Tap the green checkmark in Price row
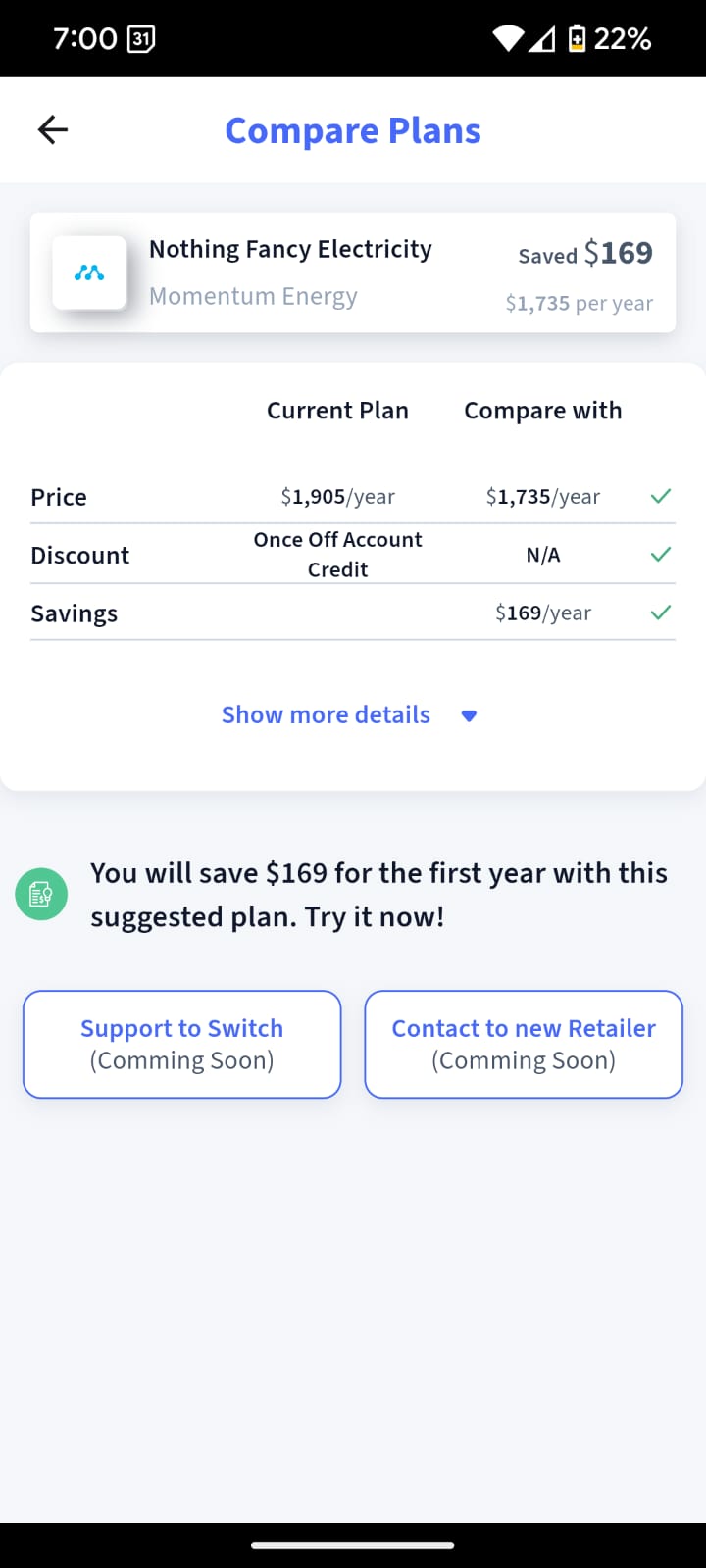The height and width of the screenshot is (1568, 706). point(661,496)
